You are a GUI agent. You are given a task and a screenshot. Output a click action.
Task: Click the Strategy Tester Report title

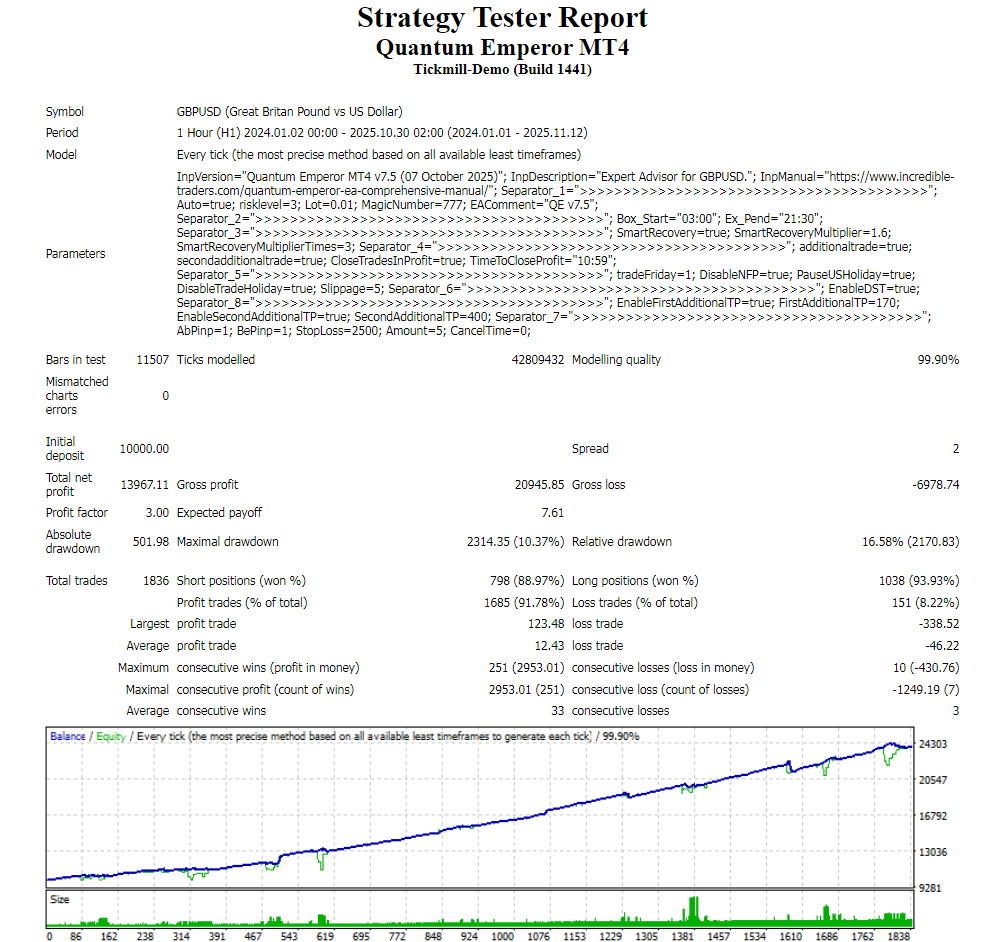pyautogui.click(x=502, y=18)
